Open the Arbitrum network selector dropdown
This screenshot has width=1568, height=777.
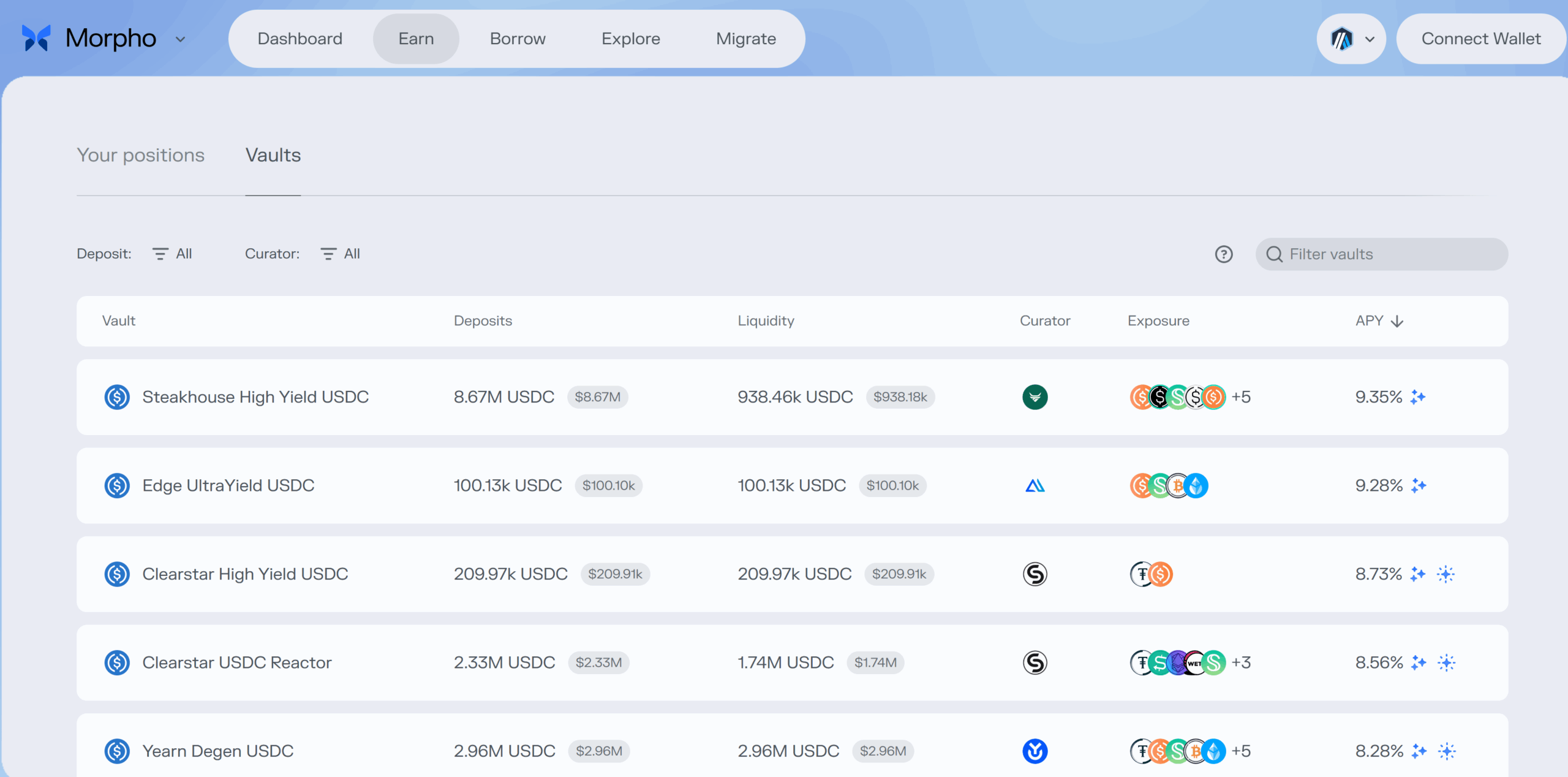(x=1351, y=39)
